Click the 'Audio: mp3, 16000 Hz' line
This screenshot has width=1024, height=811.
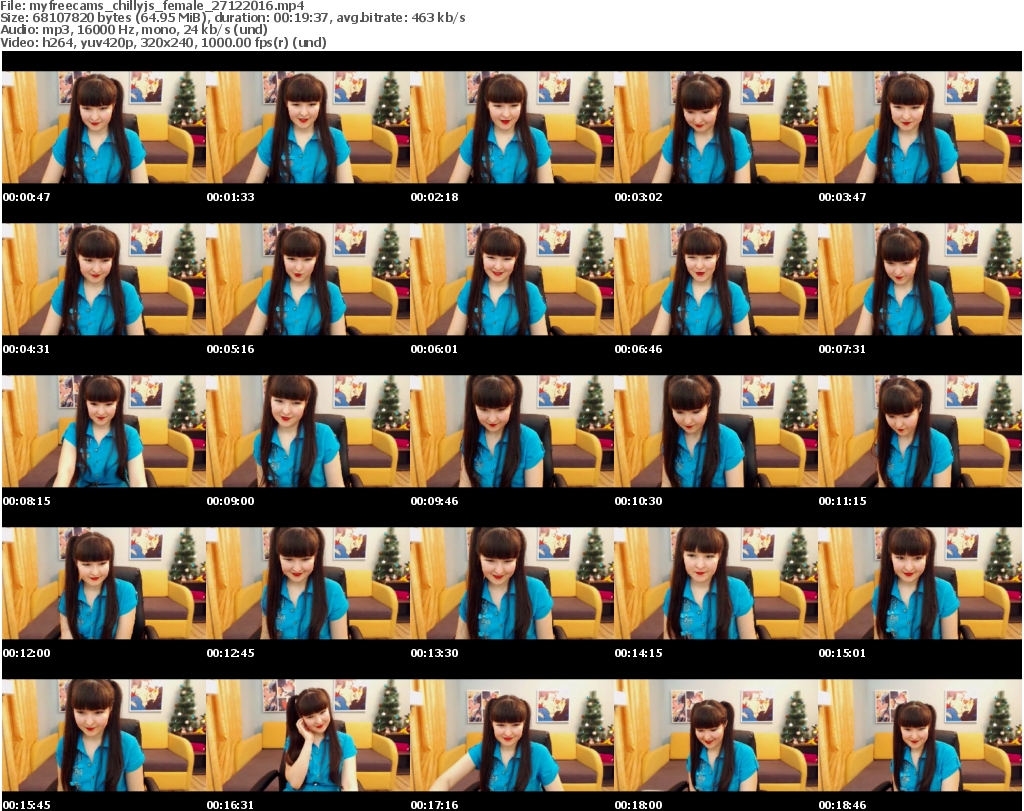tap(134, 30)
